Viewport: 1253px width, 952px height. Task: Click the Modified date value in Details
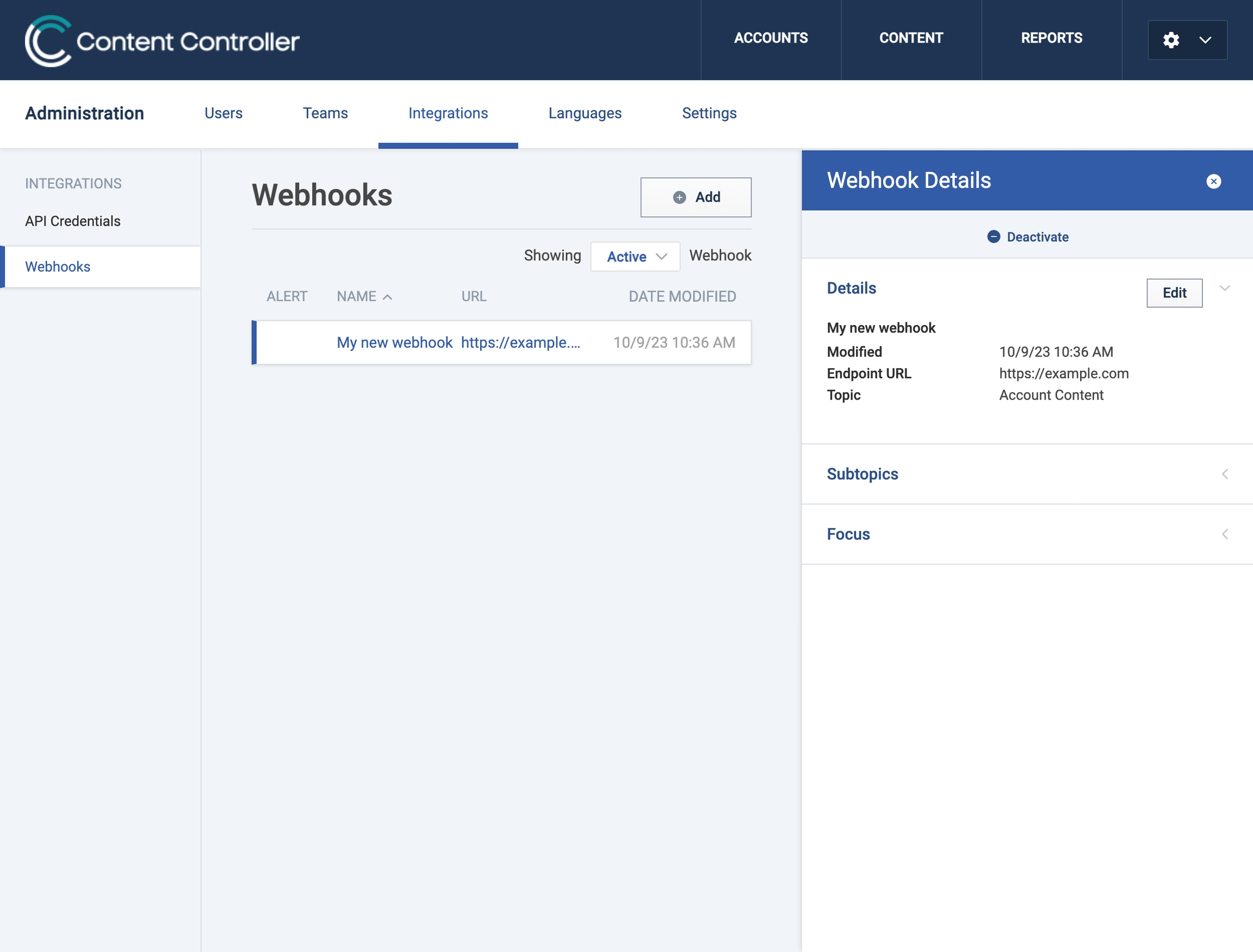pos(1056,352)
